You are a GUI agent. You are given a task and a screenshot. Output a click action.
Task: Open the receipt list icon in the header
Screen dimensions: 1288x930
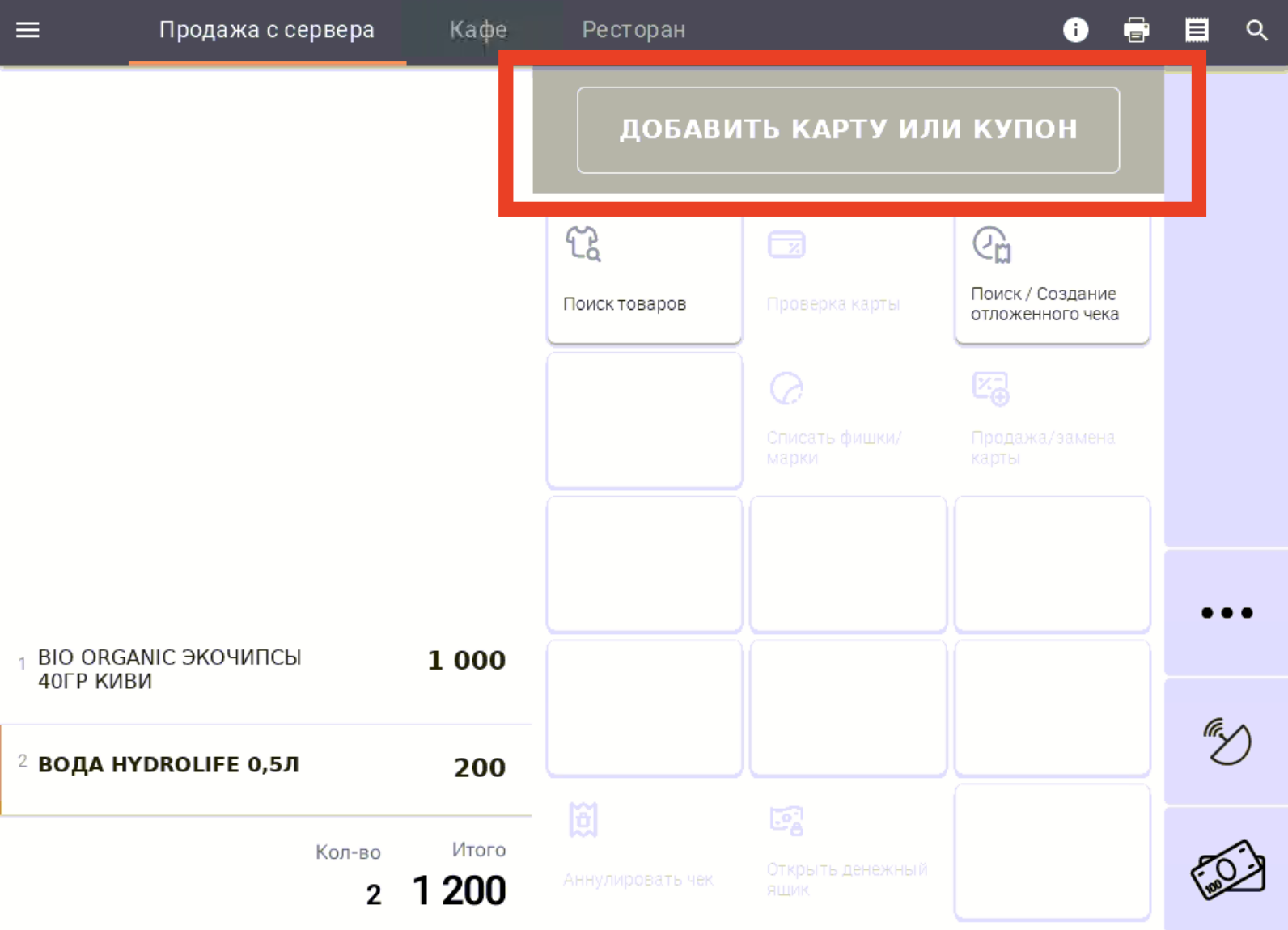[x=1197, y=30]
